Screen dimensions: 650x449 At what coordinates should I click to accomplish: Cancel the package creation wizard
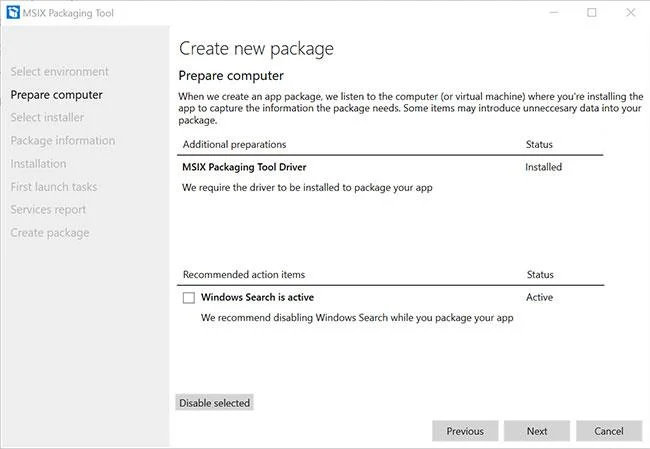(609, 431)
